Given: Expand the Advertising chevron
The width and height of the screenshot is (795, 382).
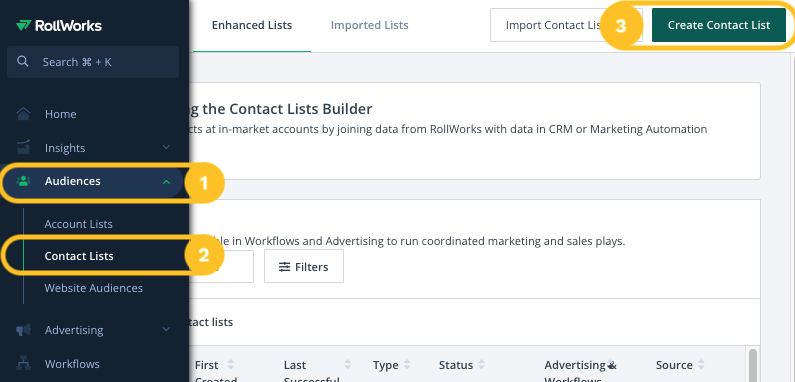Looking at the screenshot, I should [166, 330].
